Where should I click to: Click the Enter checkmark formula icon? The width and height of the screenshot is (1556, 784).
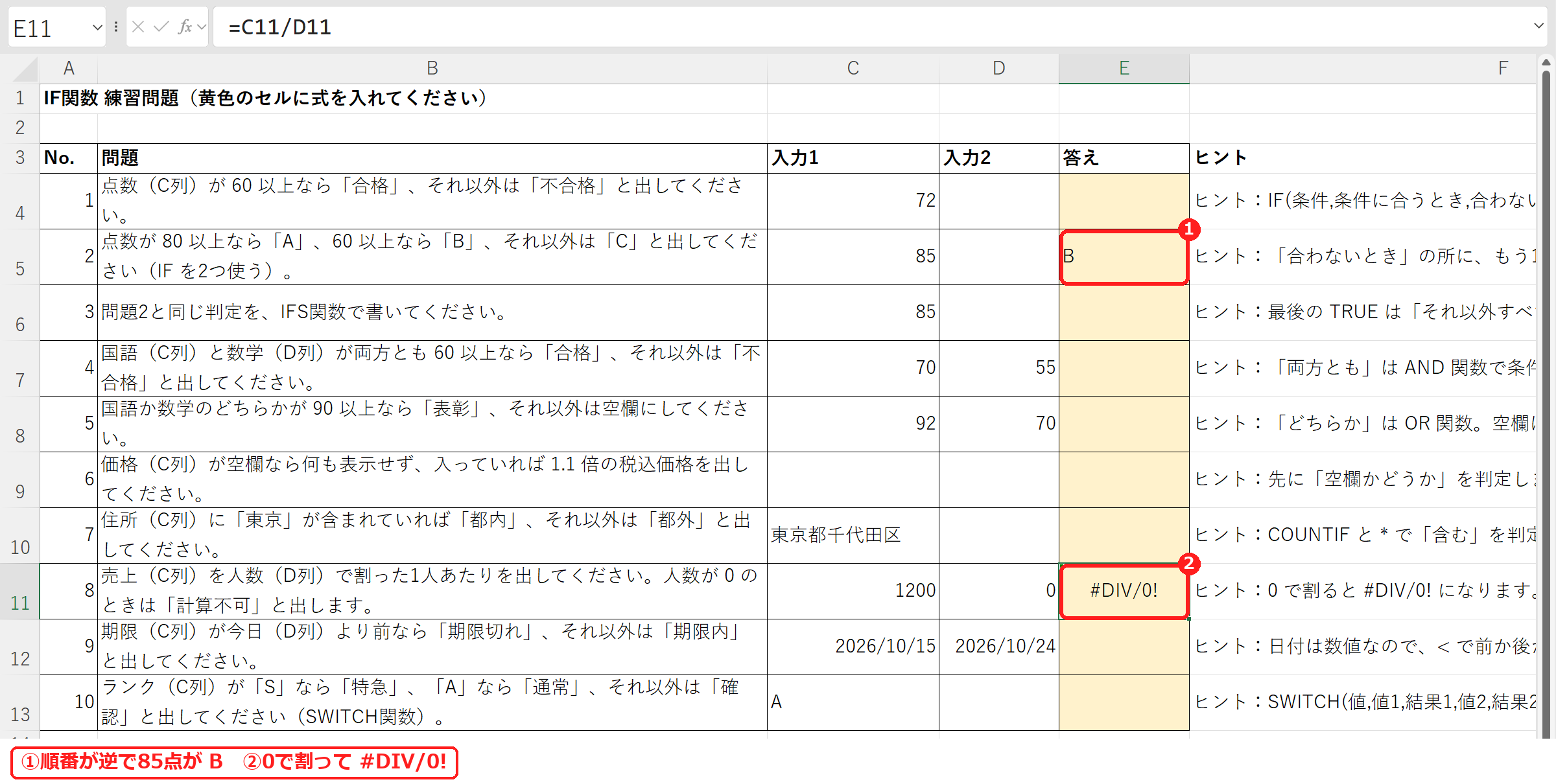tap(161, 27)
